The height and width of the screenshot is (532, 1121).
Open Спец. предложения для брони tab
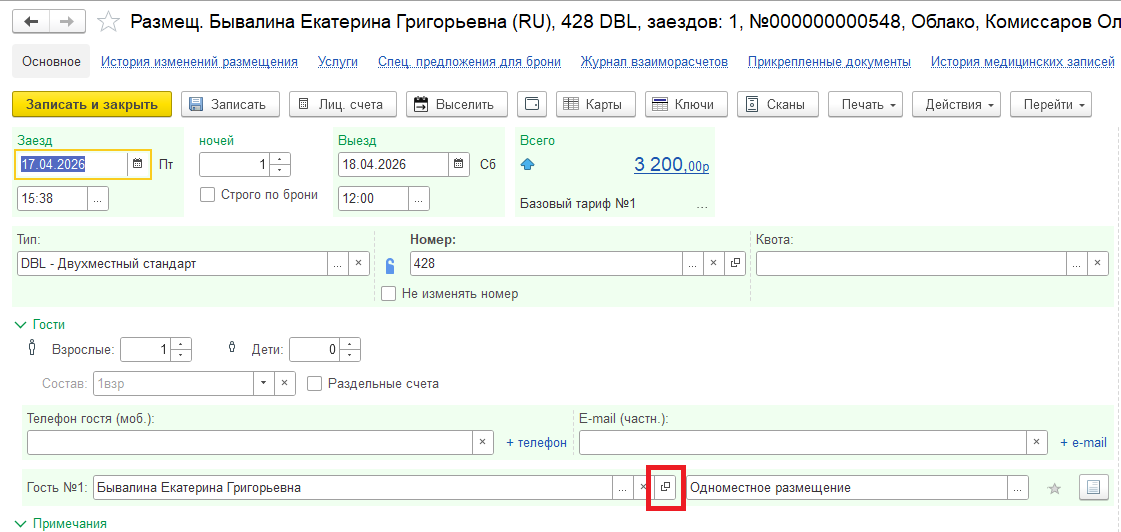(470, 62)
